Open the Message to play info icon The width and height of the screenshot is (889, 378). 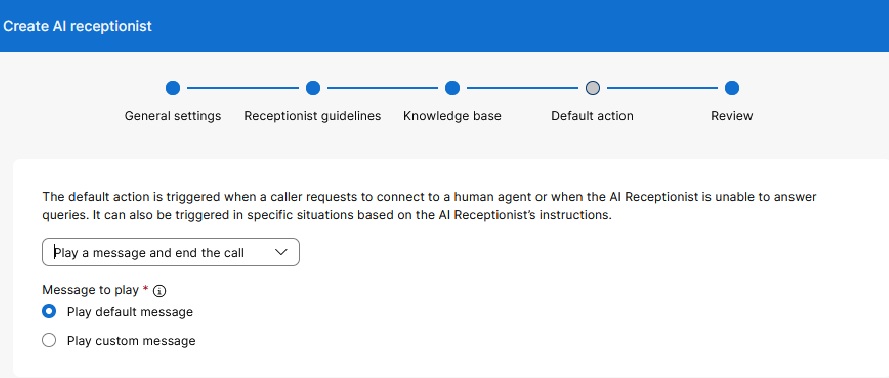[x=160, y=291]
